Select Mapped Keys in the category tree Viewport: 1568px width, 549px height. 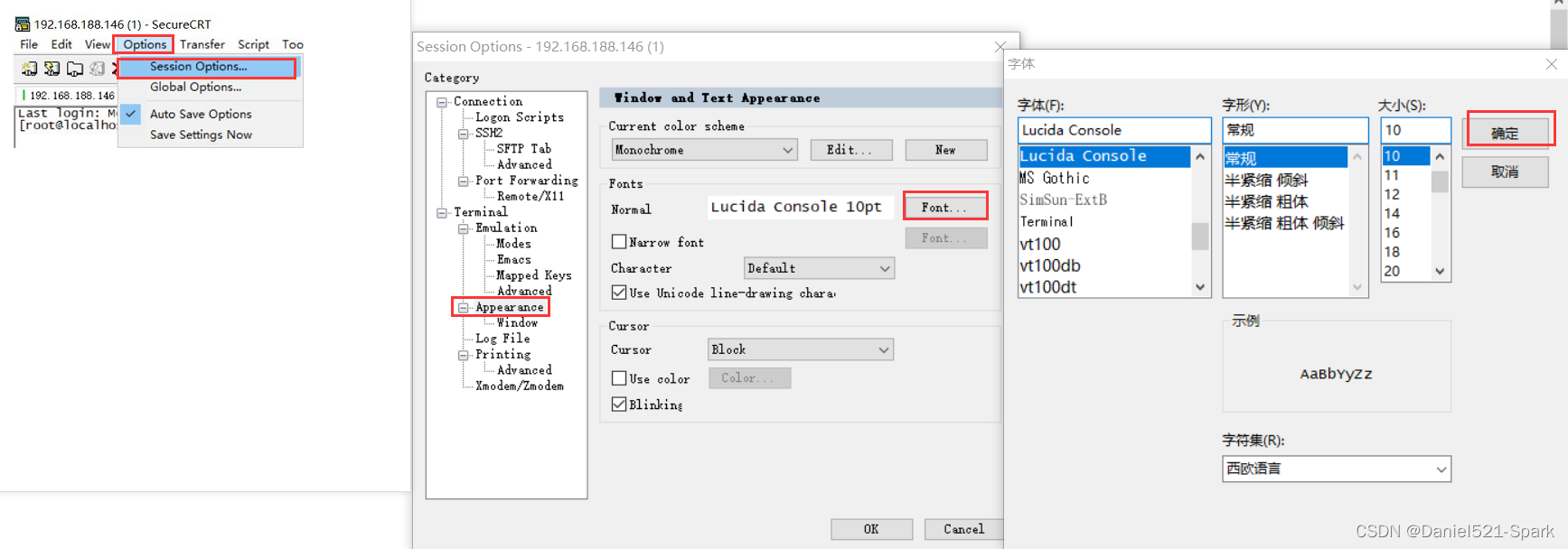point(534,275)
